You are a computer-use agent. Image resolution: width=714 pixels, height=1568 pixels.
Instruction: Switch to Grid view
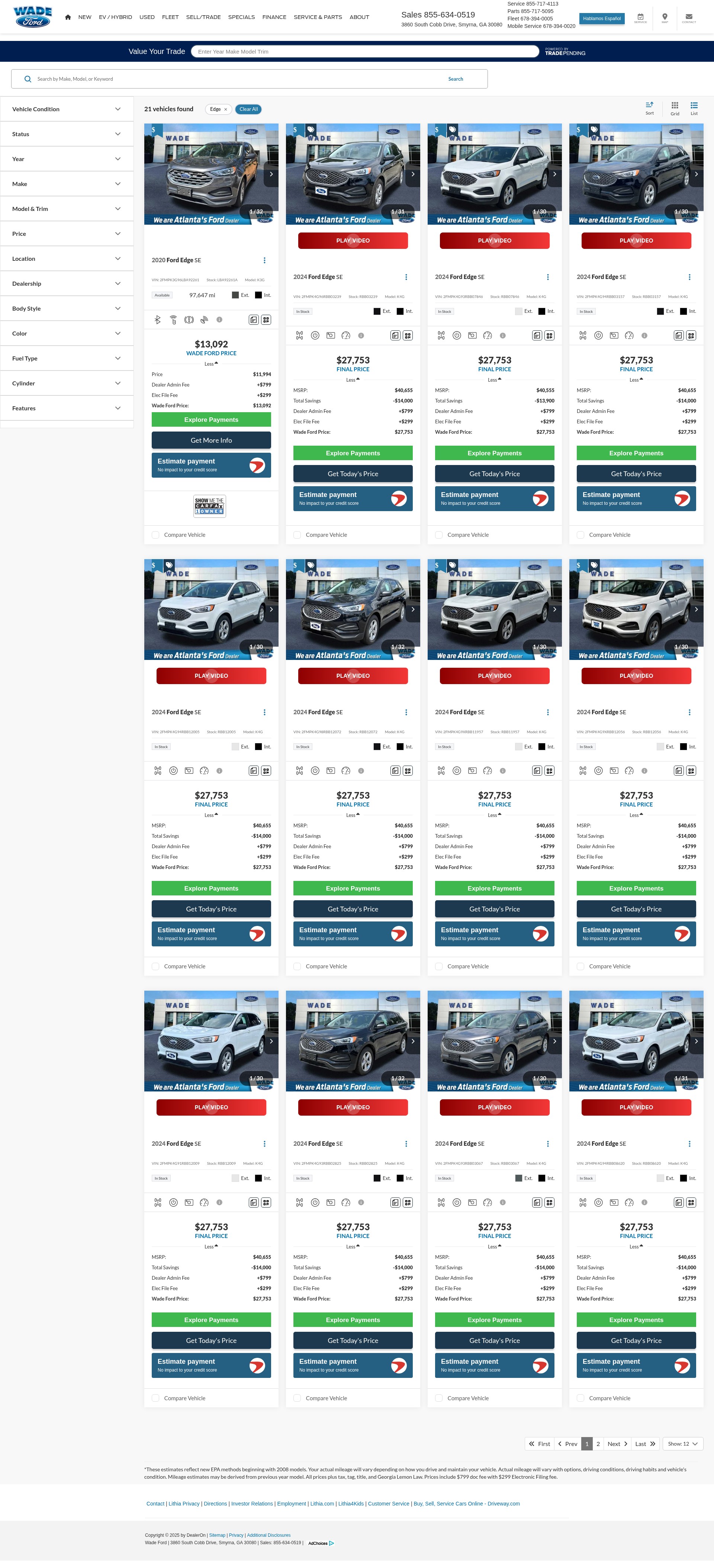pyautogui.click(x=675, y=108)
